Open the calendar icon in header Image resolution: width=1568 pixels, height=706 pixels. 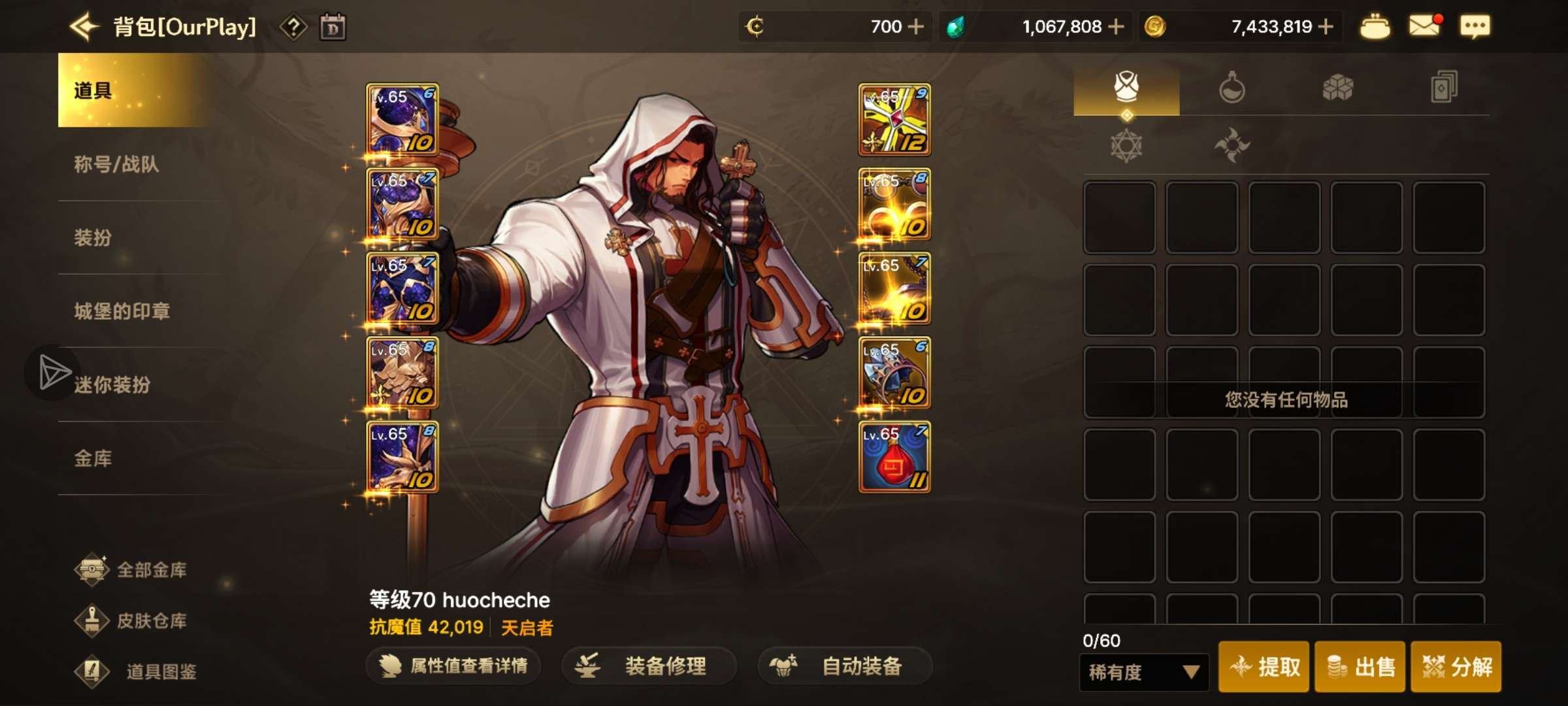click(x=333, y=27)
